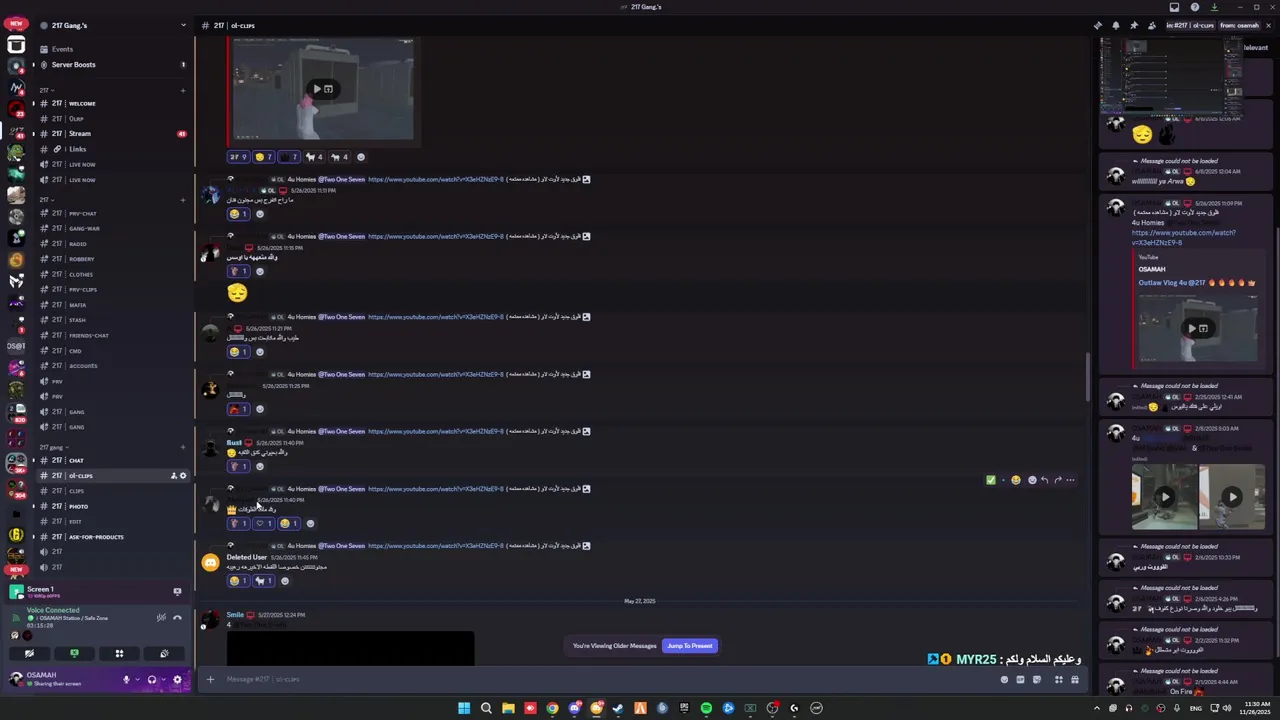Viewport: 1280px width, 720px height.
Task: Open Server Boosts
Action: 112,65
